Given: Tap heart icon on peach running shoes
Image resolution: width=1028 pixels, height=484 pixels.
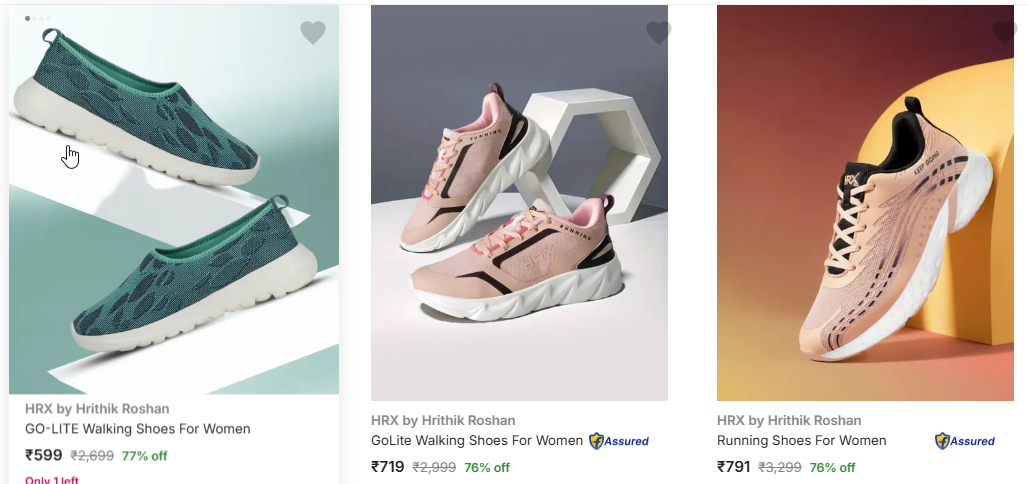Looking at the screenshot, I should click(x=1004, y=33).
